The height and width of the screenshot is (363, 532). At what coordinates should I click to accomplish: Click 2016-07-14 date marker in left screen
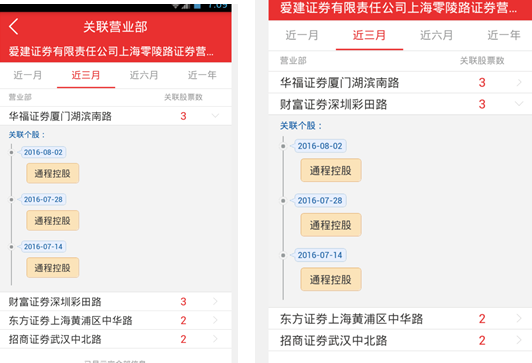tap(43, 246)
